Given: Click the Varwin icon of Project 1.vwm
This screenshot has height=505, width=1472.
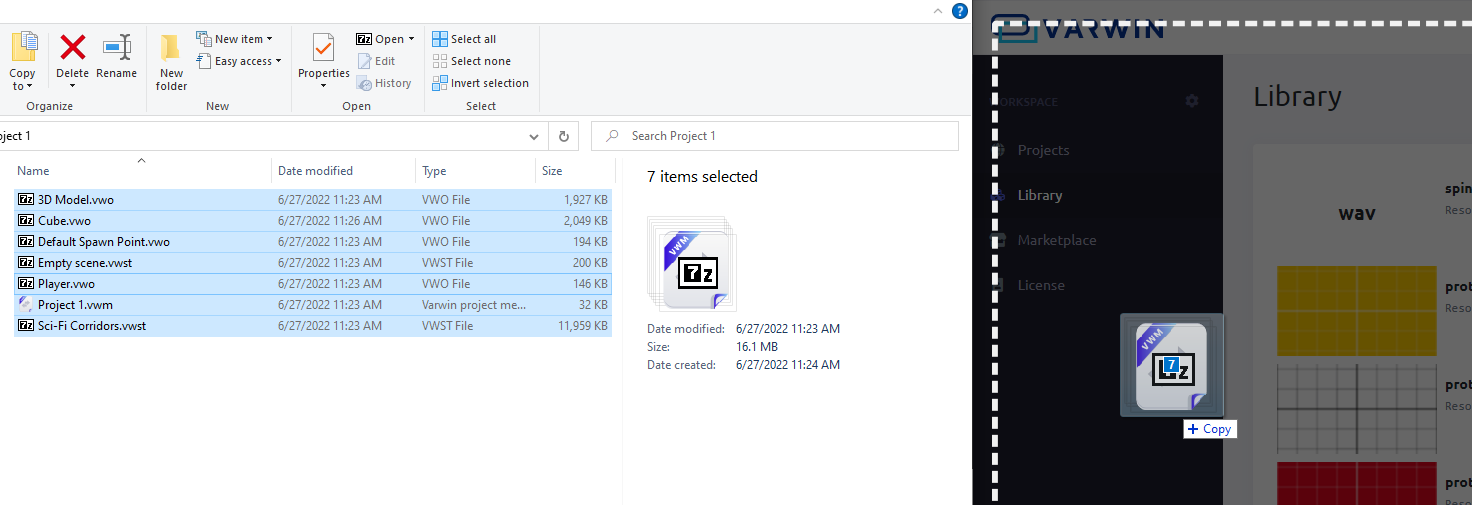Looking at the screenshot, I should pos(26,305).
